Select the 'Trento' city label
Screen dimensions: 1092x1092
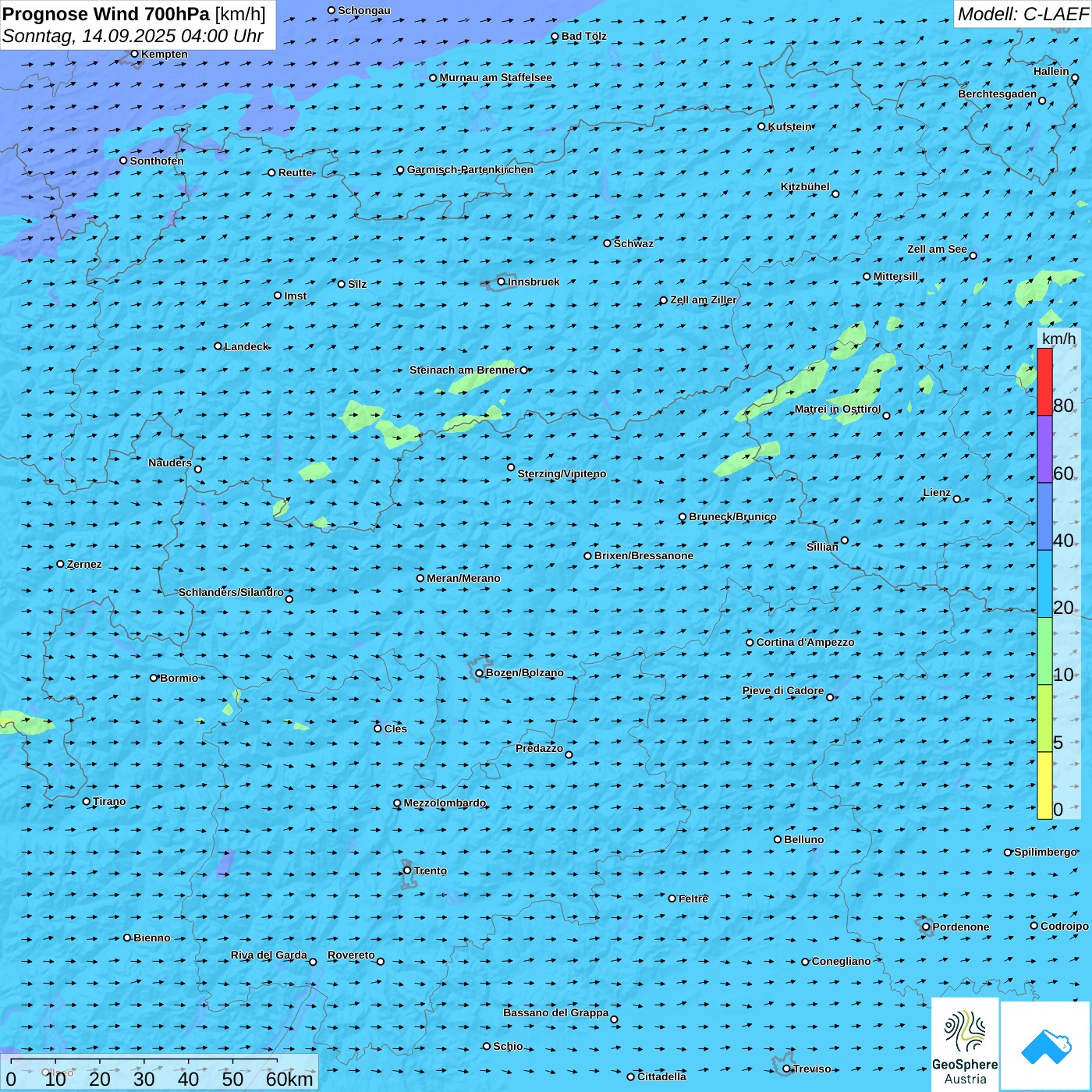(431, 870)
